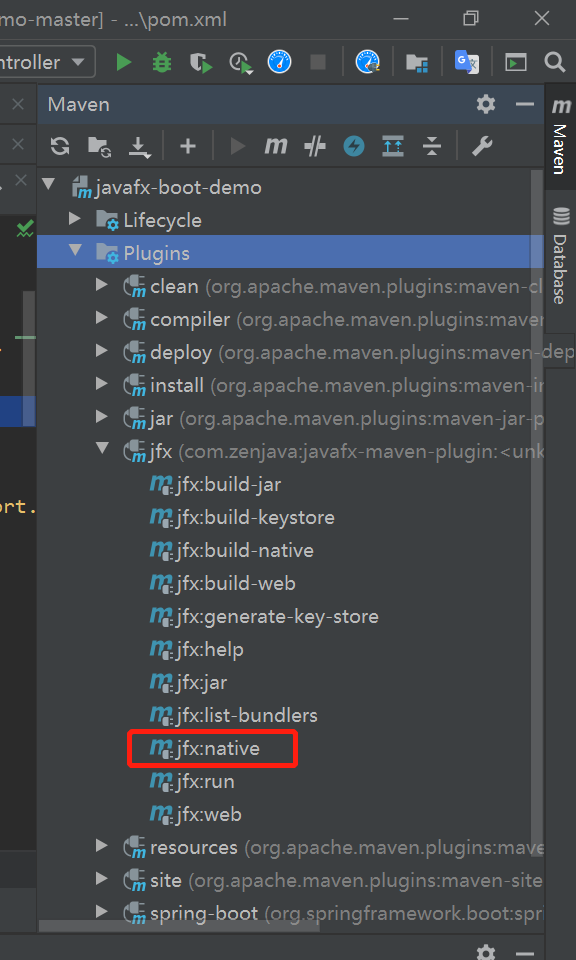
Task: Click the Search Everywhere magnifier icon
Action: [555, 62]
